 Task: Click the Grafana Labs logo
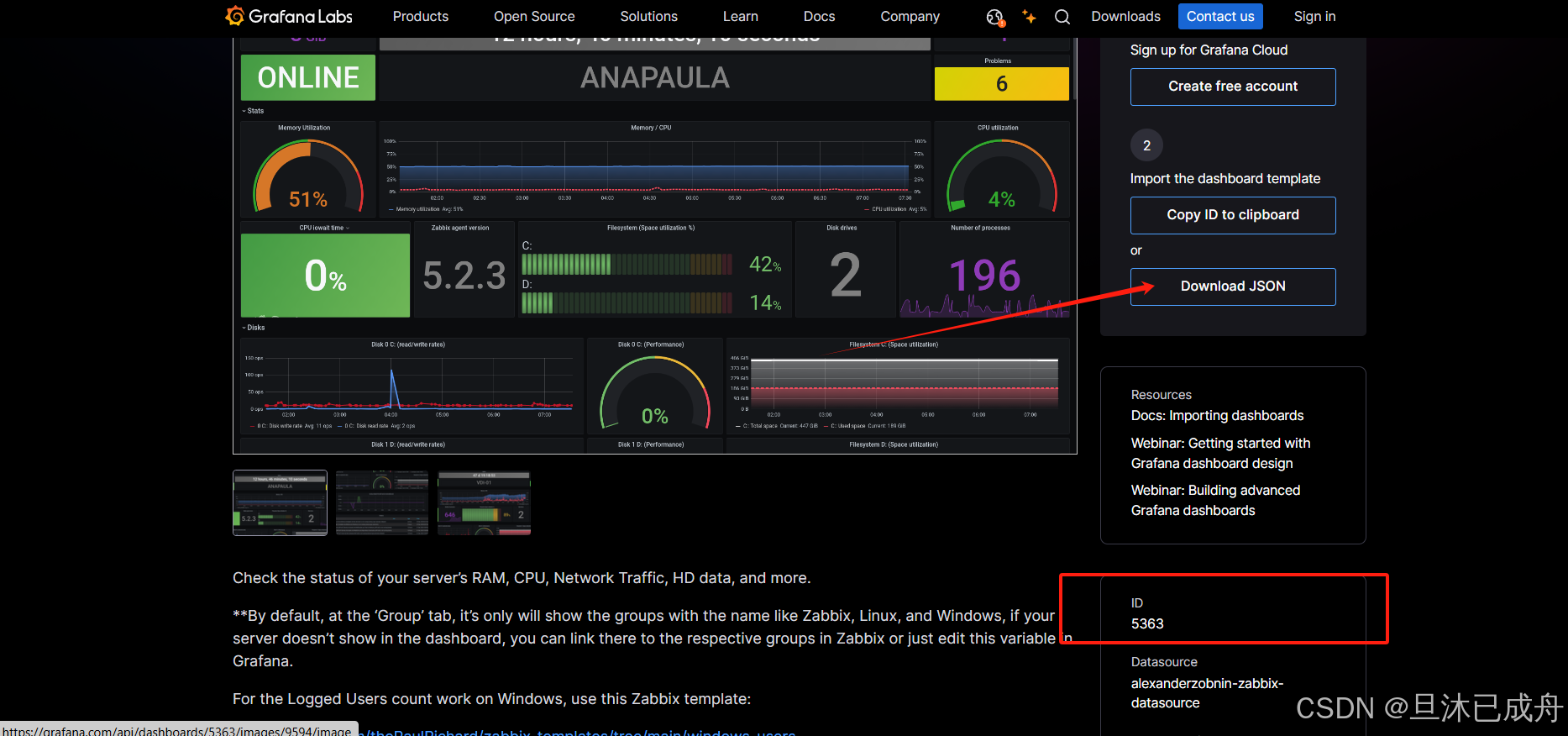coord(289,16)
